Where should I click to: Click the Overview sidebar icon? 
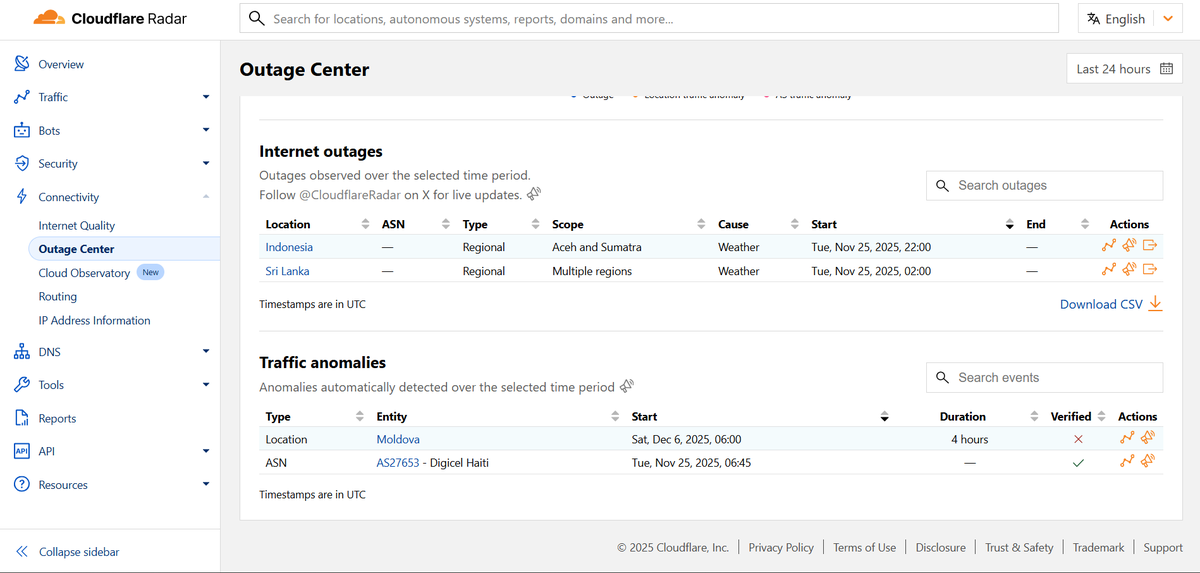[x=22, y=64]
